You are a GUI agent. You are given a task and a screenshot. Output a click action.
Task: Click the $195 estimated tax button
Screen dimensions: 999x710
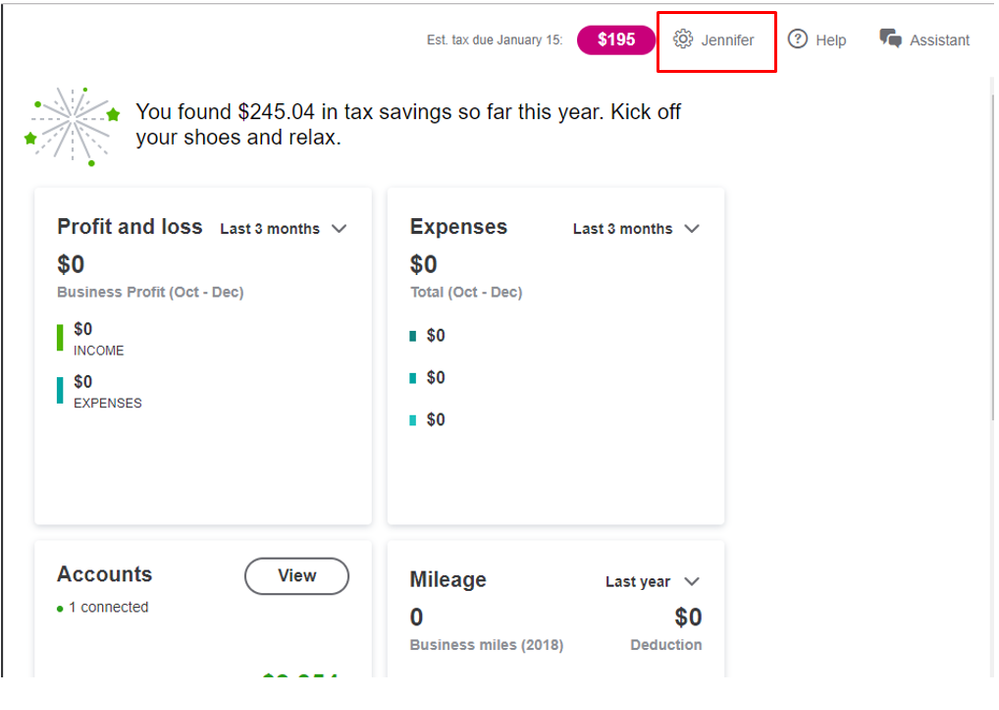click(616, 40)
